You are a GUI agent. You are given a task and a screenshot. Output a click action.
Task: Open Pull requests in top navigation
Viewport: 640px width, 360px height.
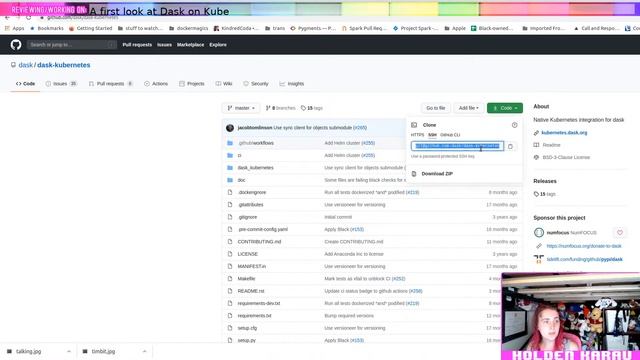point(137,44)
